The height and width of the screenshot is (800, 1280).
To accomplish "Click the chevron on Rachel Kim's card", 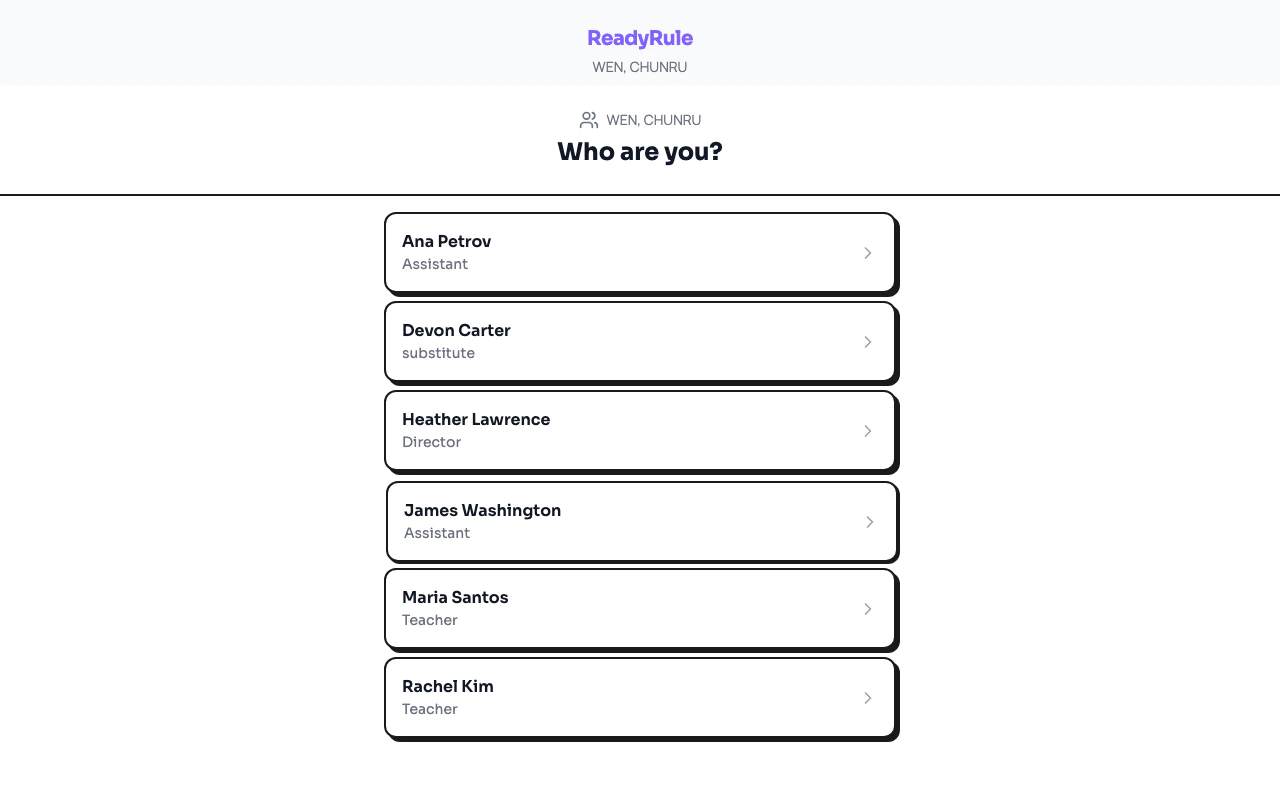I will (867, 697).
